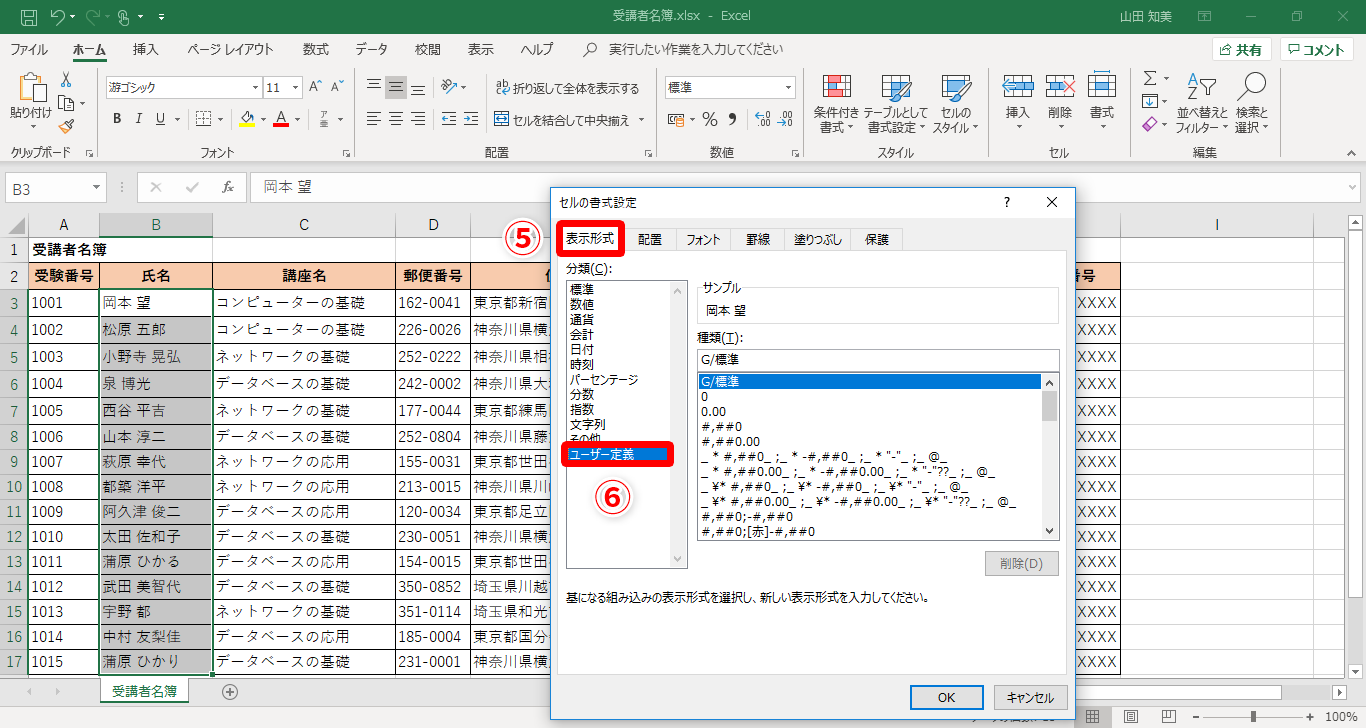Expand the font color dropdown arrow
This screenshot has height=728, width=1366.
point(296,119)
